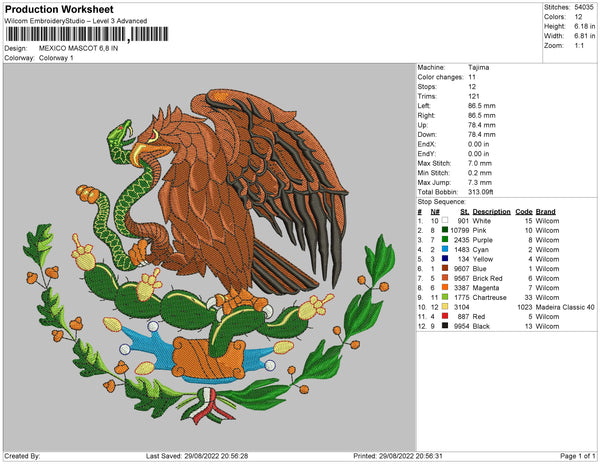Click the barcode under the worksheet title
Image resolution: width=600 pixels, height=464 pixels.
(x=86, y=34)
